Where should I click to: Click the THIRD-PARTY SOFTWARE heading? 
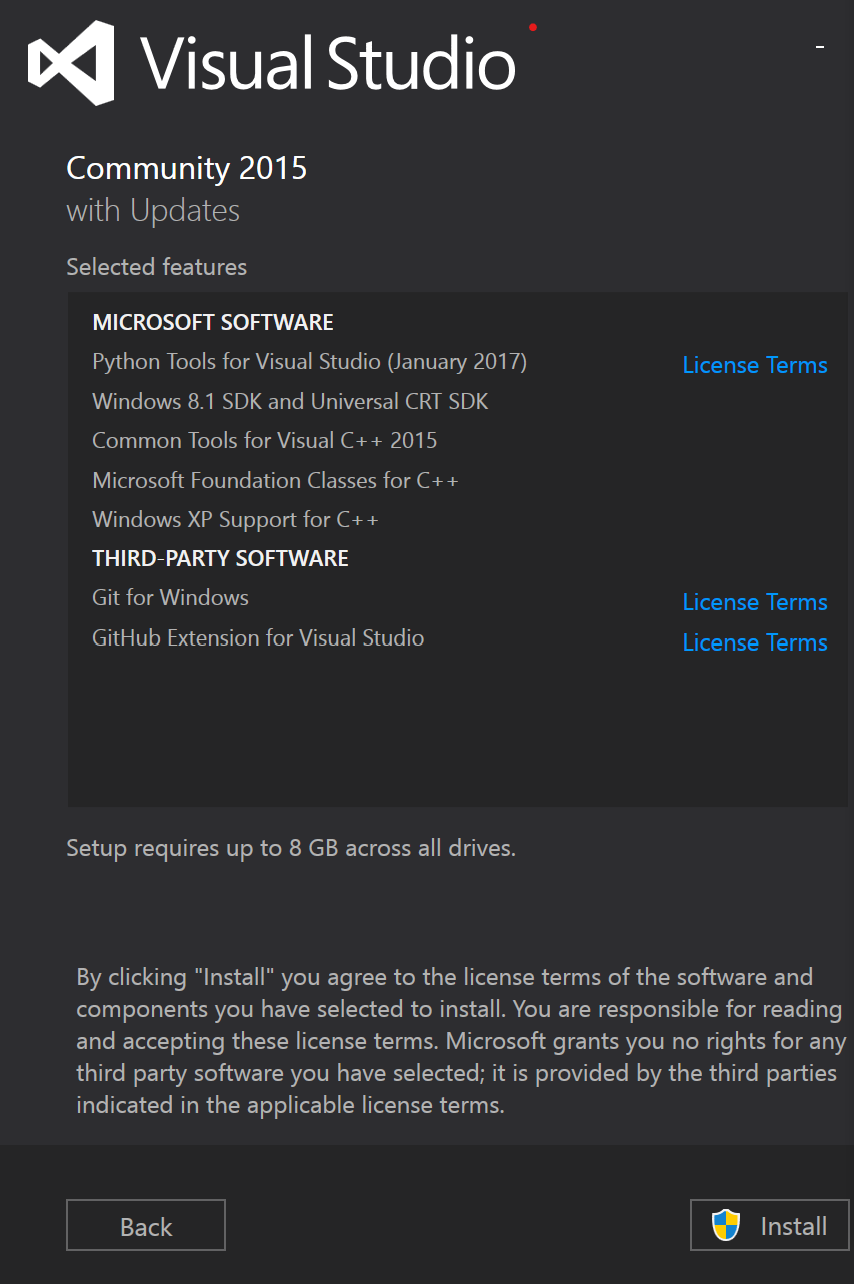[x=220, y=558]
